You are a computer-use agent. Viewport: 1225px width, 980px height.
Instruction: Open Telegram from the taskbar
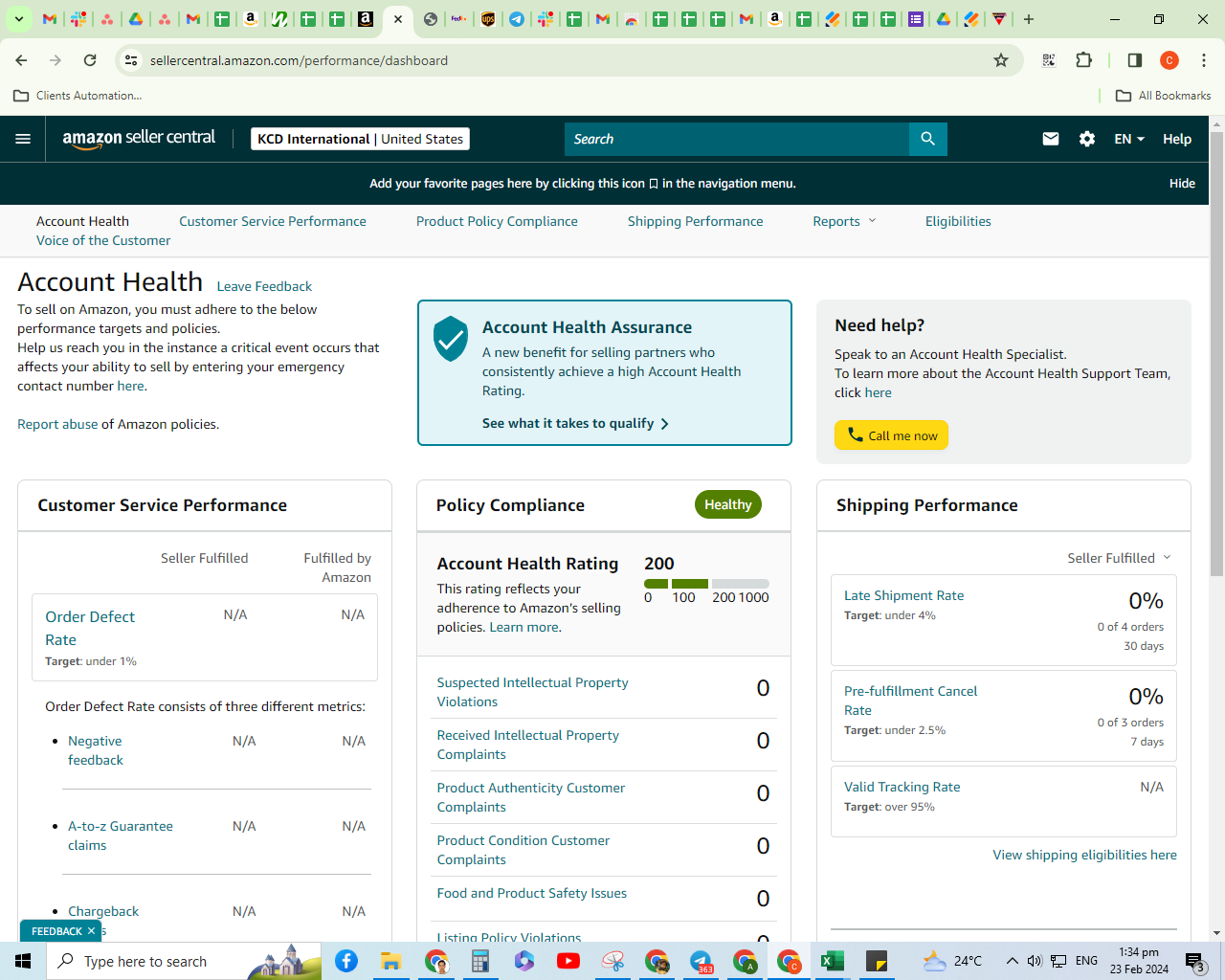(x=702, y=961)
